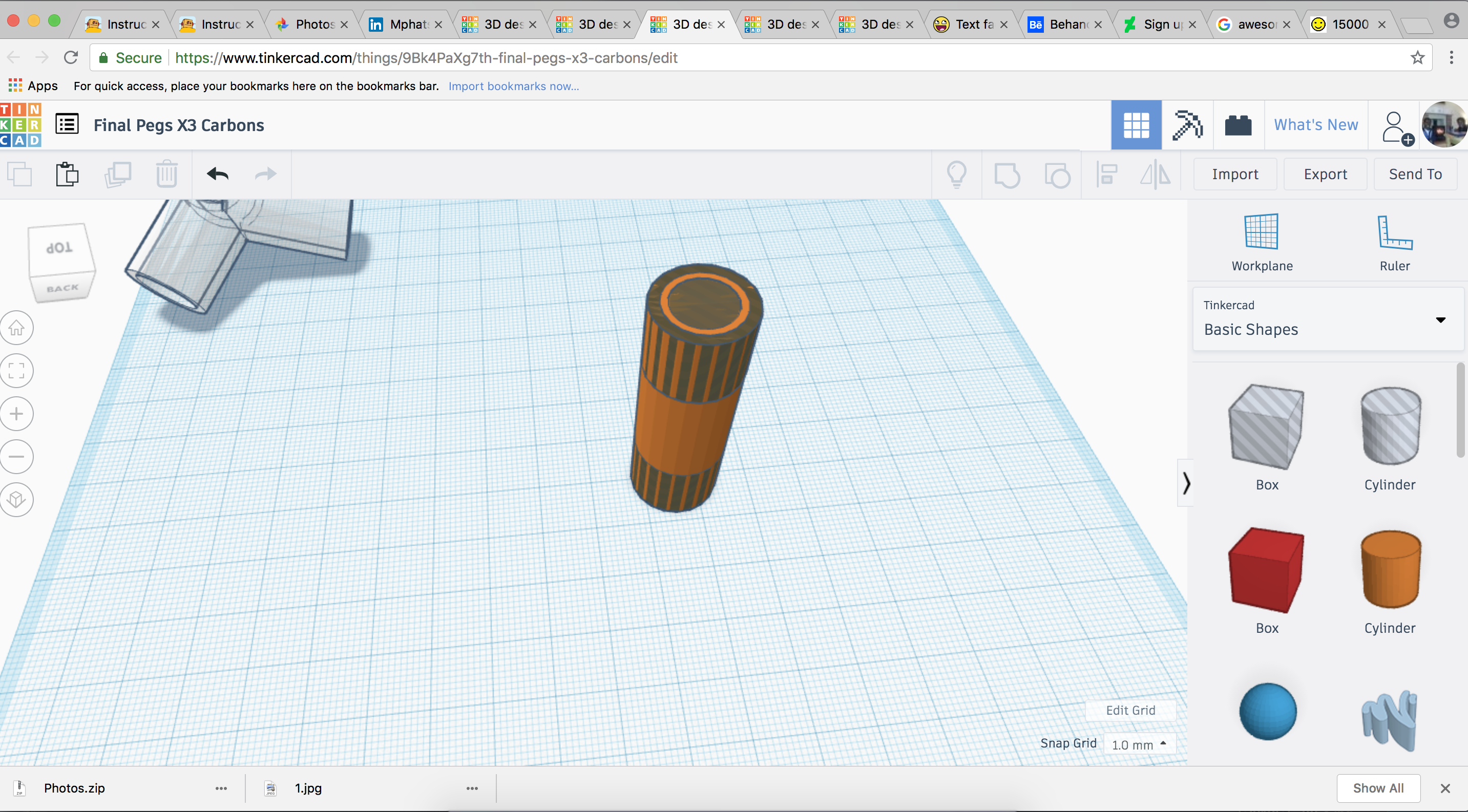
Task: Click the Duplicate tool icon
Action: point(117,174)
